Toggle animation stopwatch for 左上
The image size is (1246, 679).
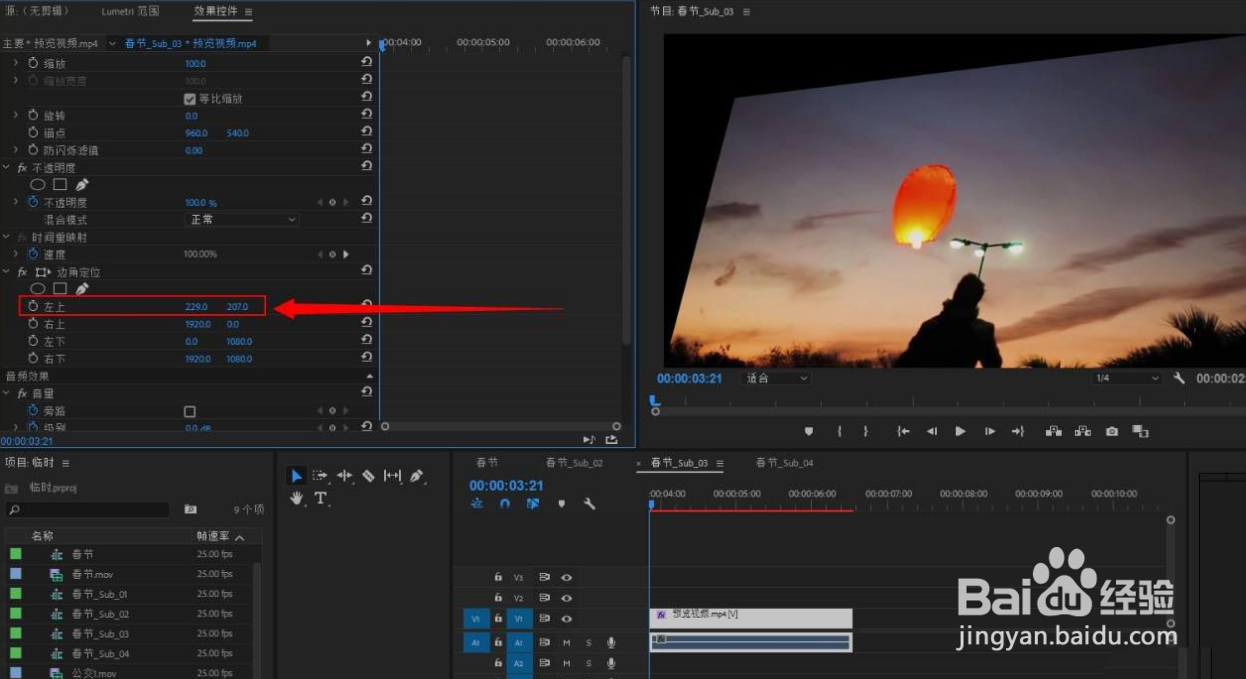[33, 306]
